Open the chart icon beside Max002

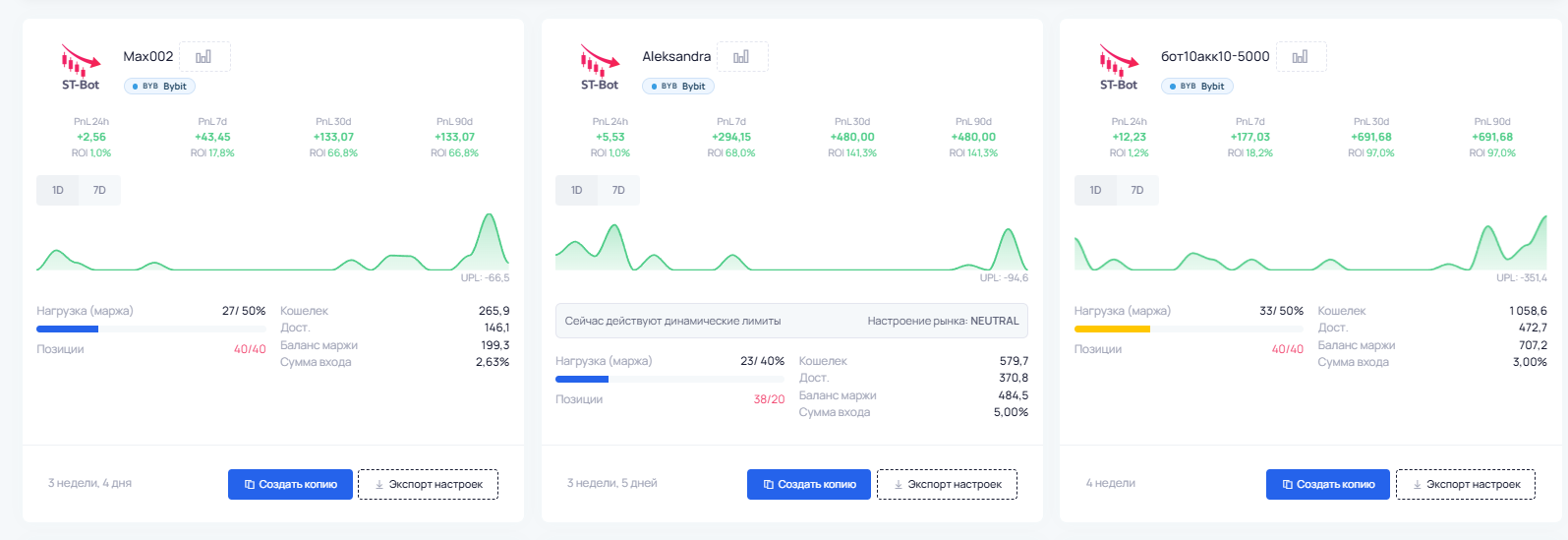[203, 57]
